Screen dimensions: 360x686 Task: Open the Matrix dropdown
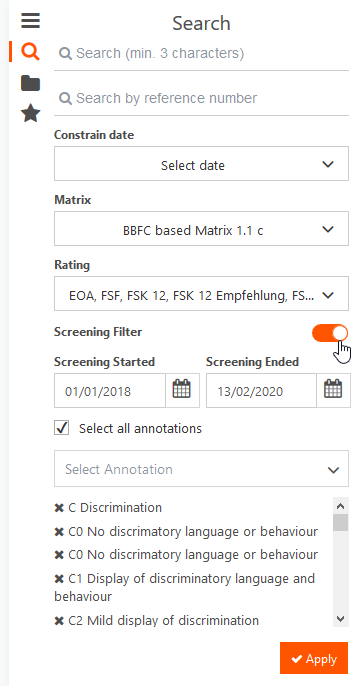pos(201,229)
